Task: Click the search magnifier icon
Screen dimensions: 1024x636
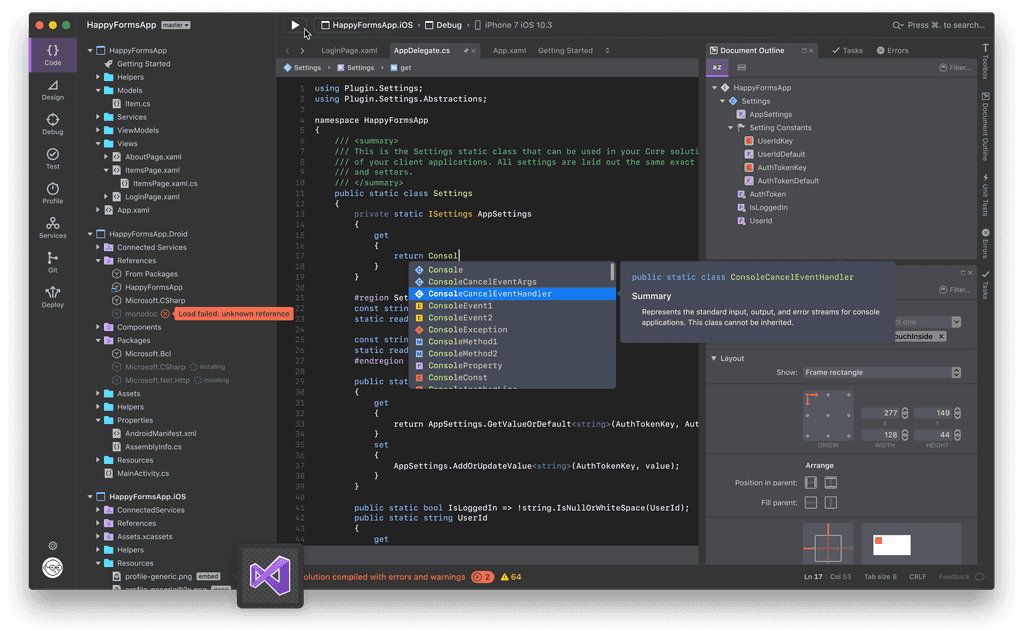Action: pyautogui.click(x=897, y=25)
